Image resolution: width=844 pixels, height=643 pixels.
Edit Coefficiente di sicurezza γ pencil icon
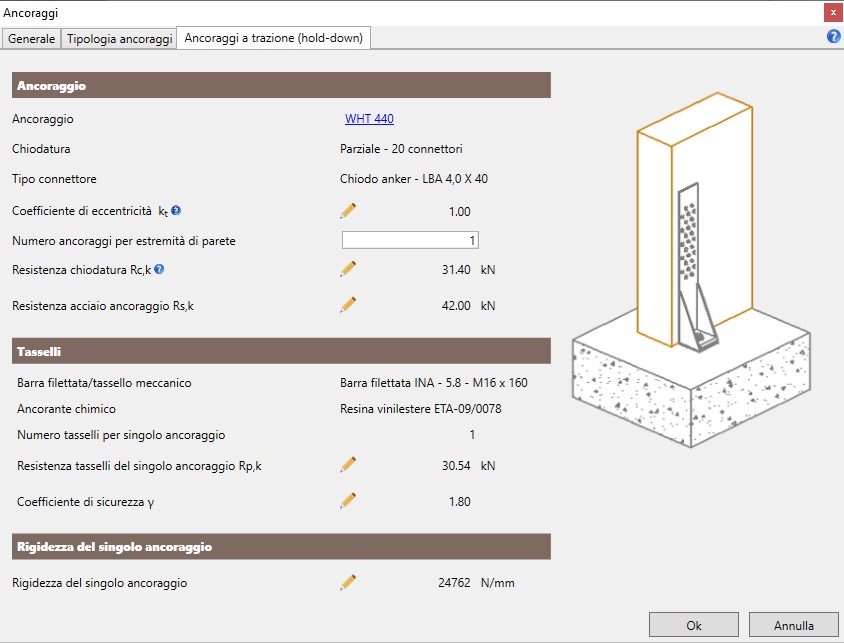(348, 501)
